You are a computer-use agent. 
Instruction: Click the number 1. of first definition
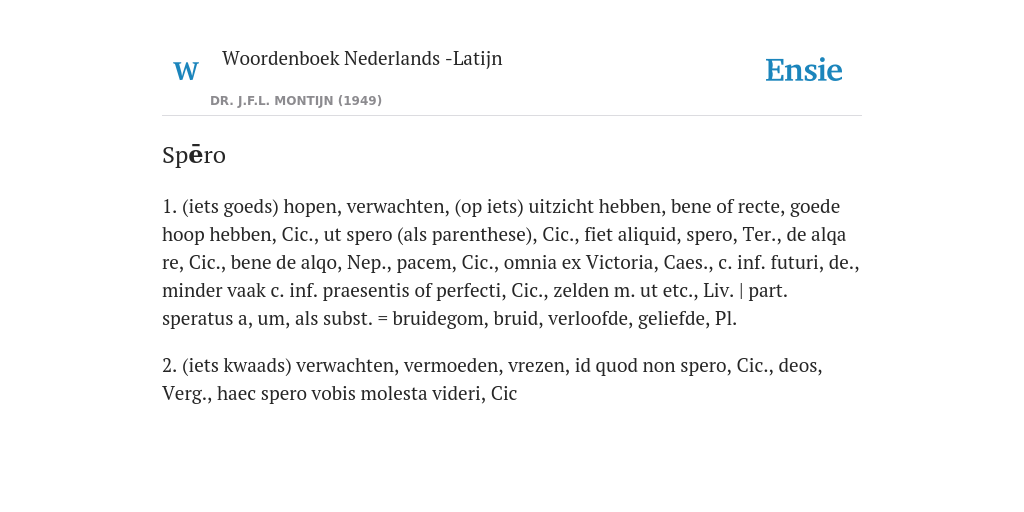[170, 207]
